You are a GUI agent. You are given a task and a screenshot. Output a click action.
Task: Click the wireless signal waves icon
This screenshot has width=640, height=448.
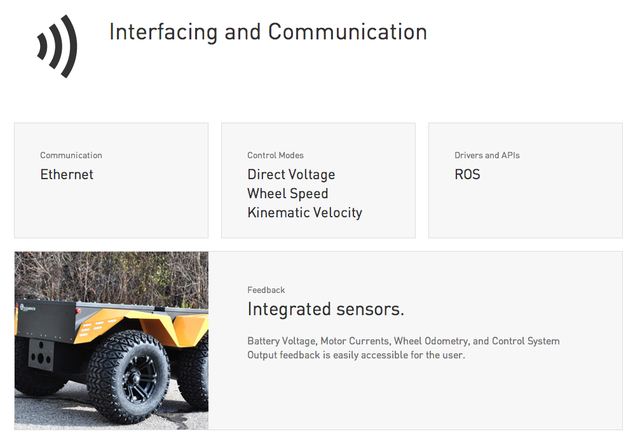click(56, 45)
